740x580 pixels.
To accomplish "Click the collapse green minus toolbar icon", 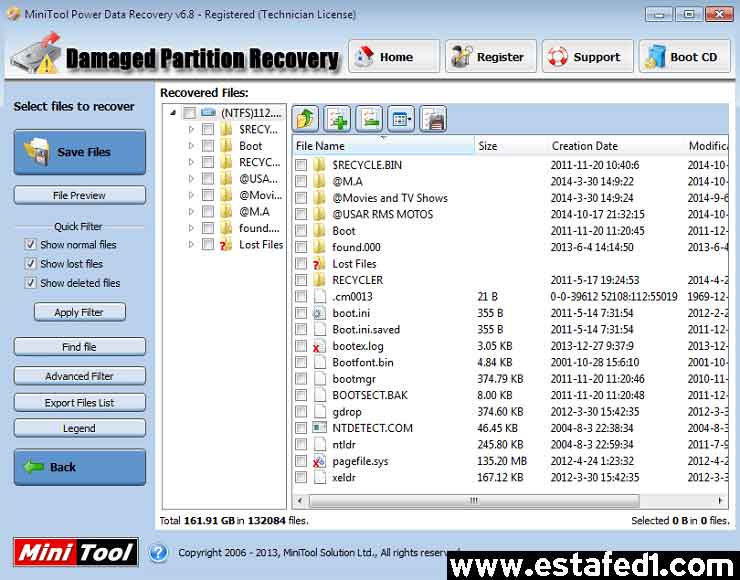I will pos(369,119).
